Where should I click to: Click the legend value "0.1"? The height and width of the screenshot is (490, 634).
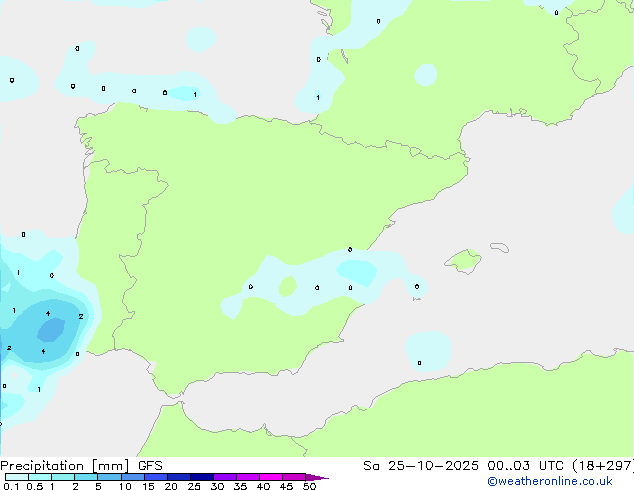coord(11,486)
